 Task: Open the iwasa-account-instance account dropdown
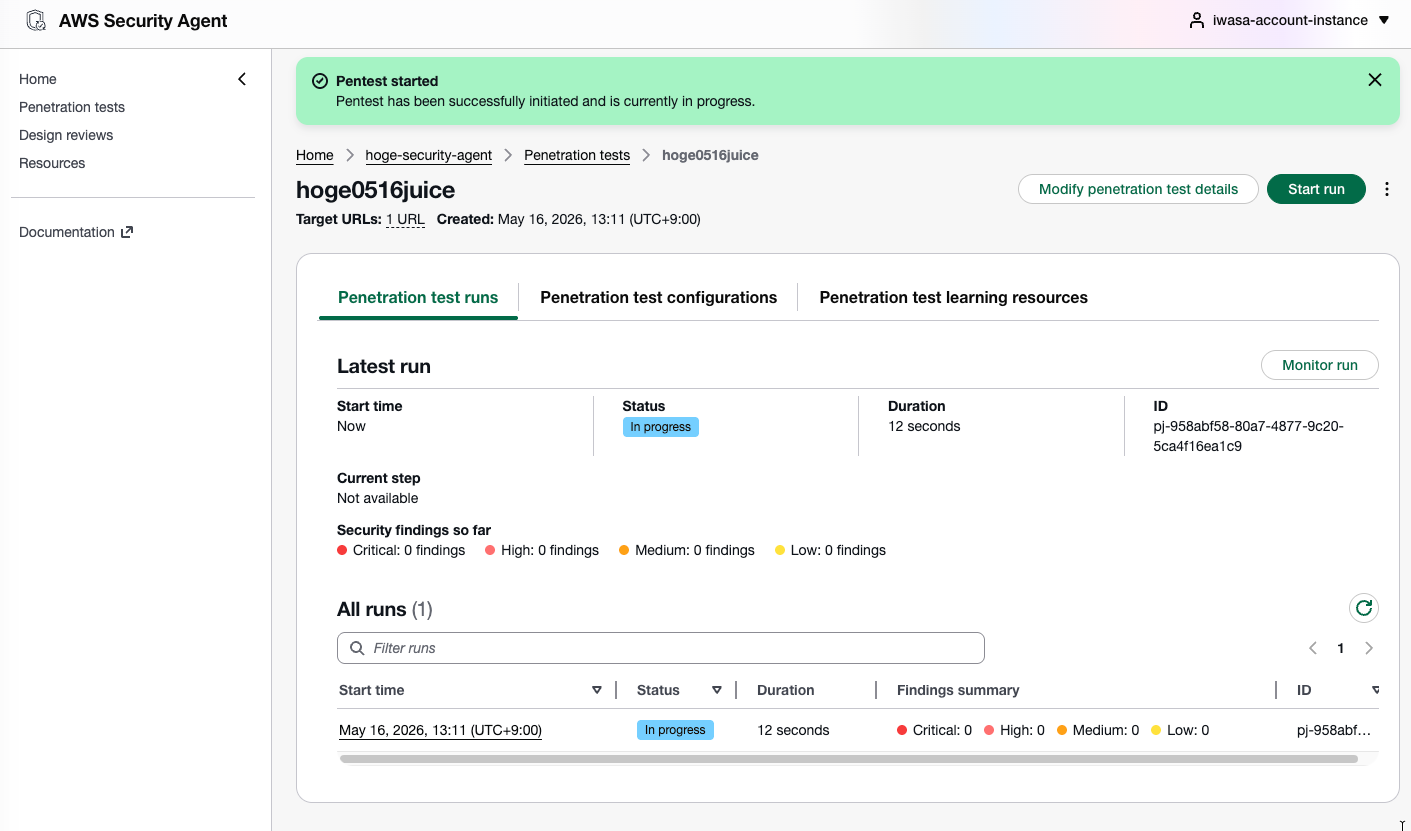[x=1289, y=20]
